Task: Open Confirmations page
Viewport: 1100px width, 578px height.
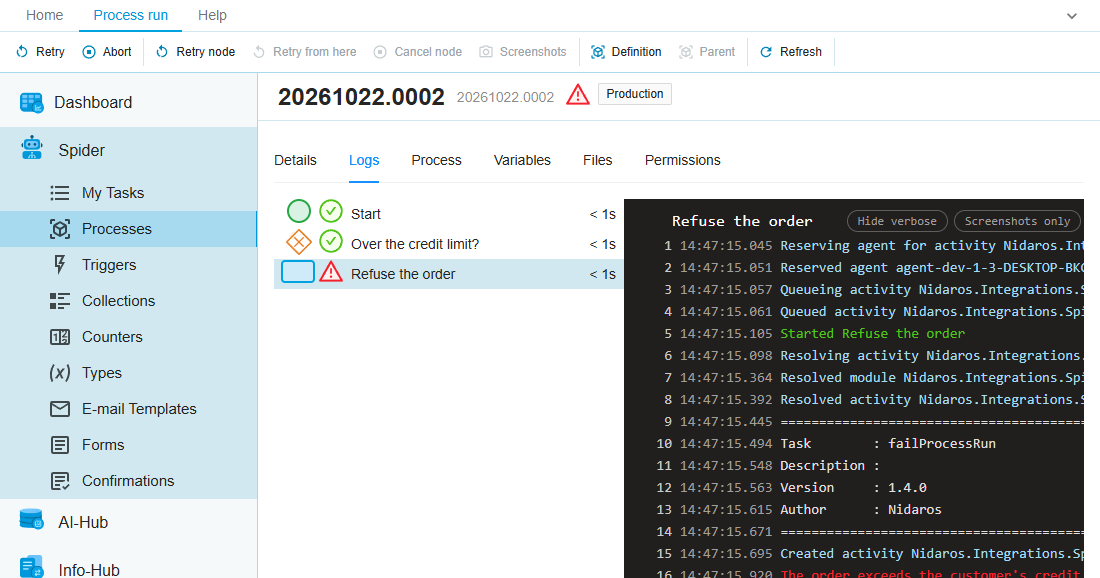Action: coord(128,480)
